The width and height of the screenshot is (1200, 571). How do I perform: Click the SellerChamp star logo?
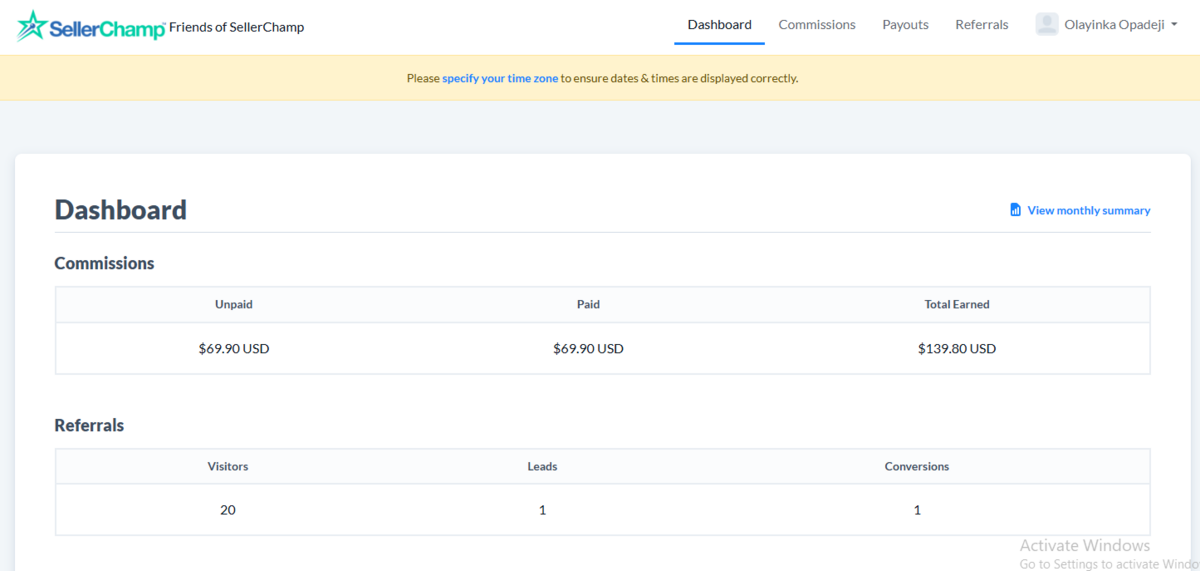coord(32,26)
